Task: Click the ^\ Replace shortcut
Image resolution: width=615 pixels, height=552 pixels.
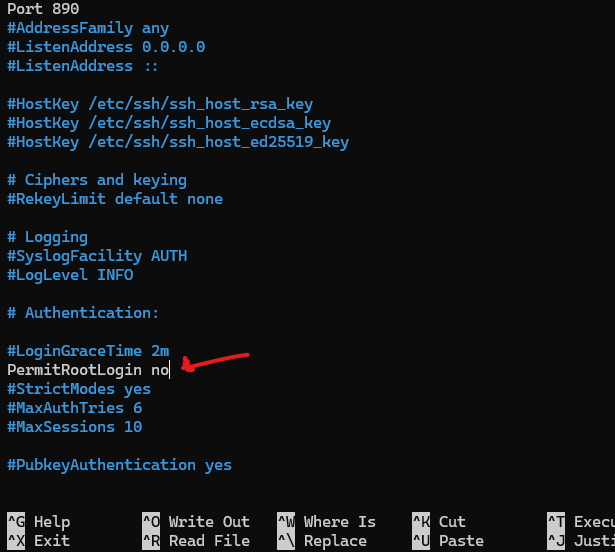Action: (x=322, y=541)
